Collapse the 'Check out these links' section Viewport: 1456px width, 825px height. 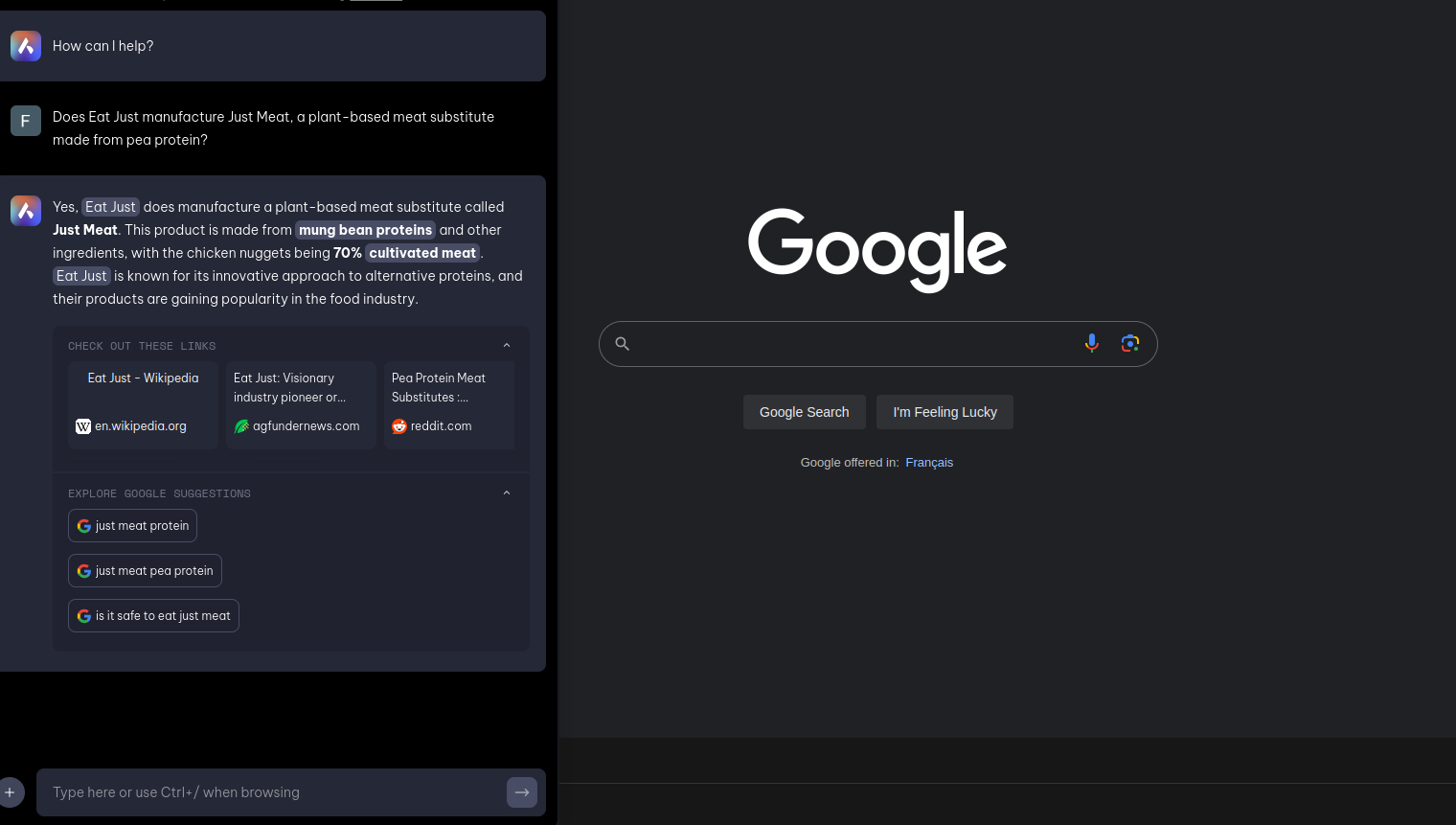[x=507, y=346]
